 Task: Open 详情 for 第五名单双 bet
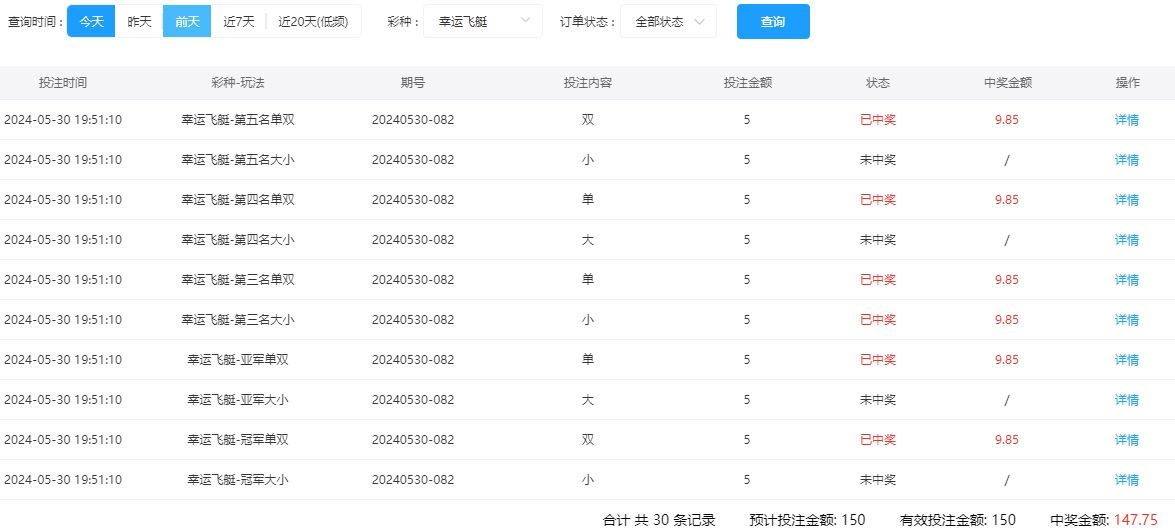pos(1126,120)
